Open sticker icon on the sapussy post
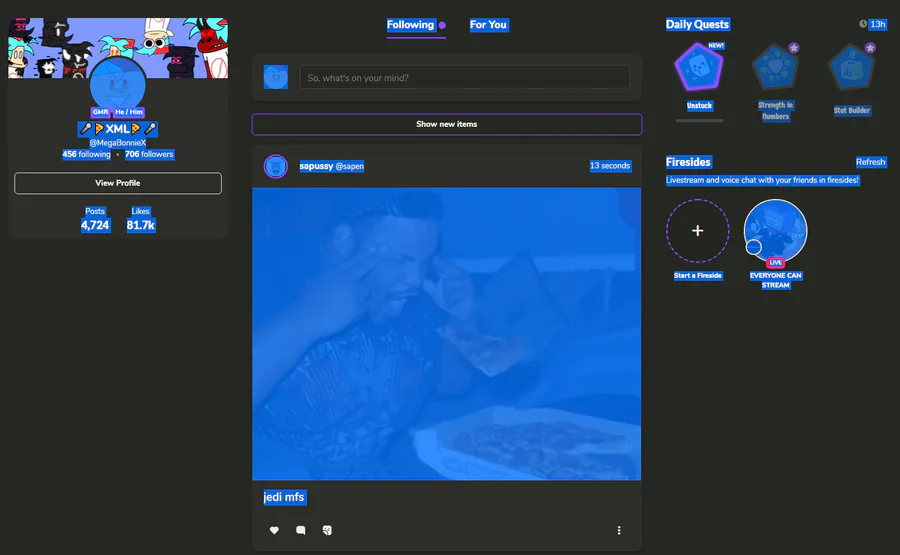The width and height of the screenshot is (900, 555). (x=327, y=530)
